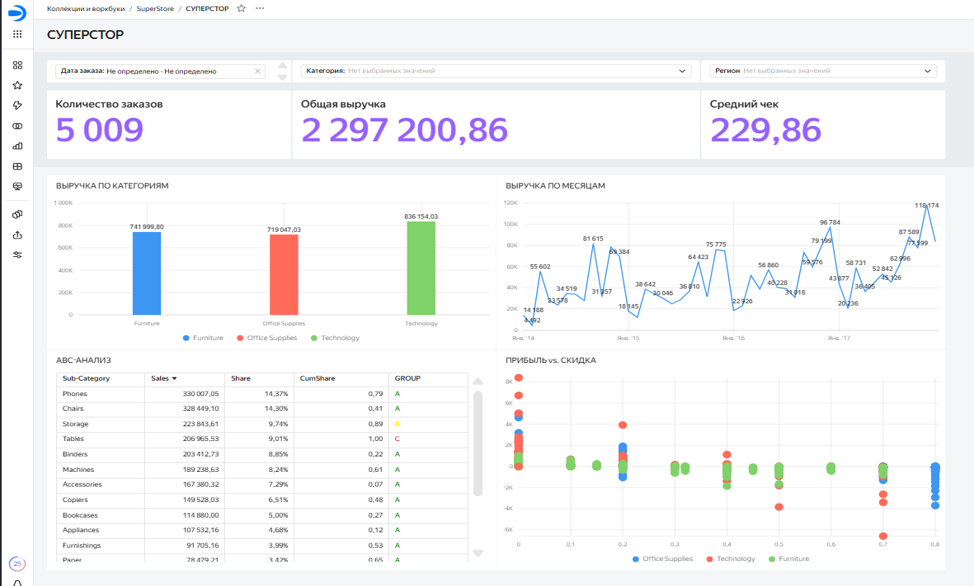Open the Favorites star in the sidebar
The height and width of the screenshot is (586, 974).
click(17, 86)
